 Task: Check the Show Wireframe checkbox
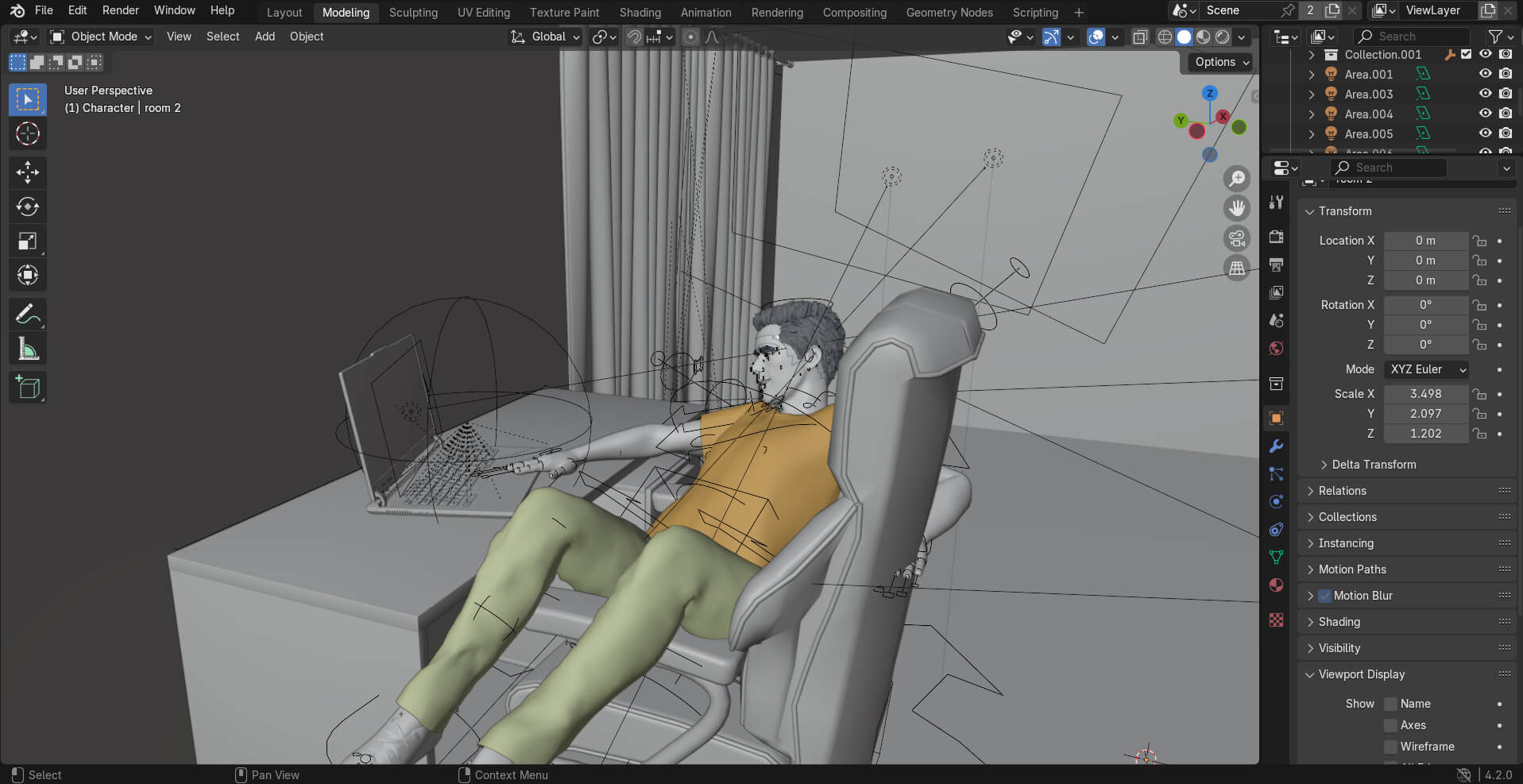[1390, 747]
